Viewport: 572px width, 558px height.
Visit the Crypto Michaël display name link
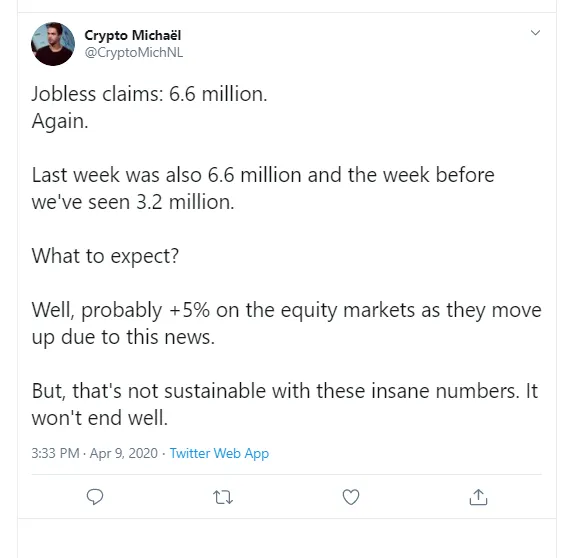pos(132,35)
